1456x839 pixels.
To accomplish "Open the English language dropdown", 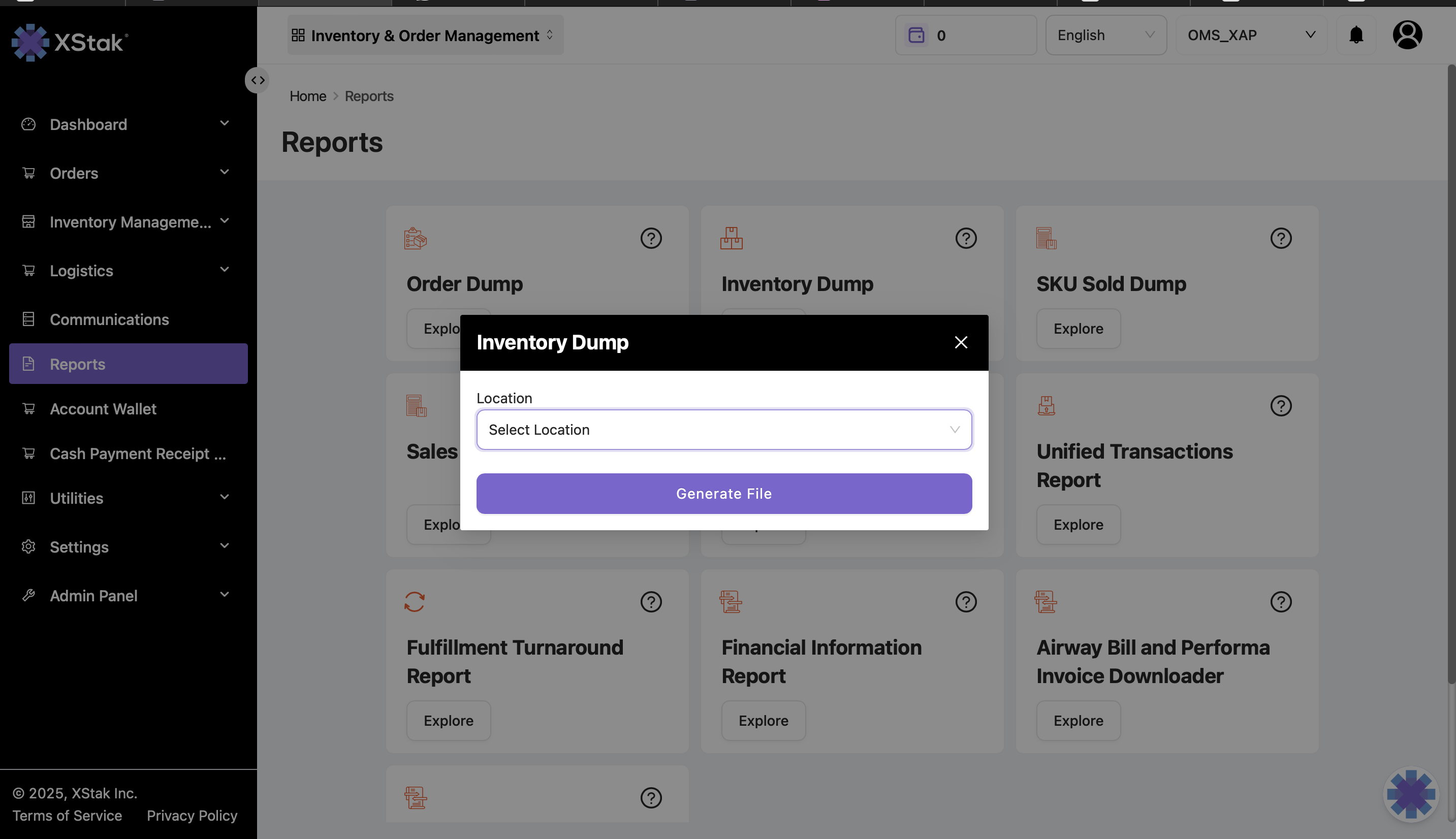I will pyautogui.click(x=1105, y=35).
